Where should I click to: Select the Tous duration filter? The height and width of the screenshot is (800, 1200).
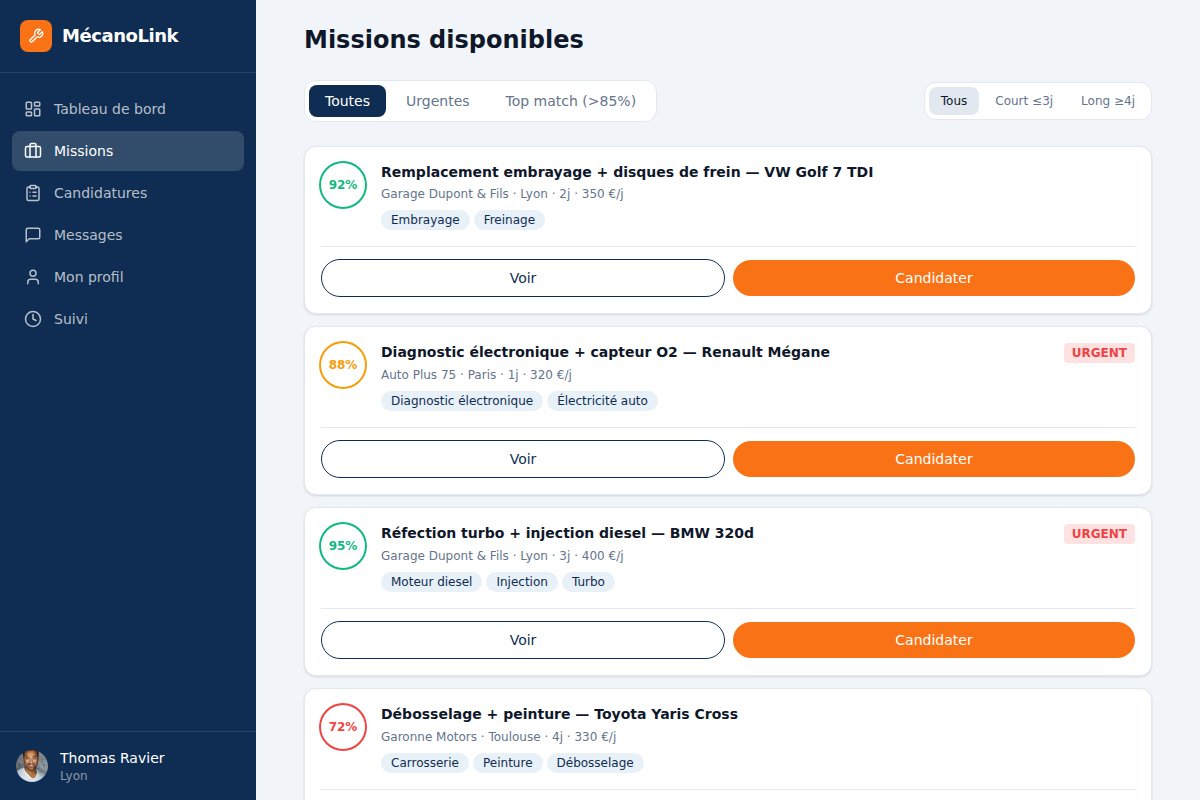(954, 101)
